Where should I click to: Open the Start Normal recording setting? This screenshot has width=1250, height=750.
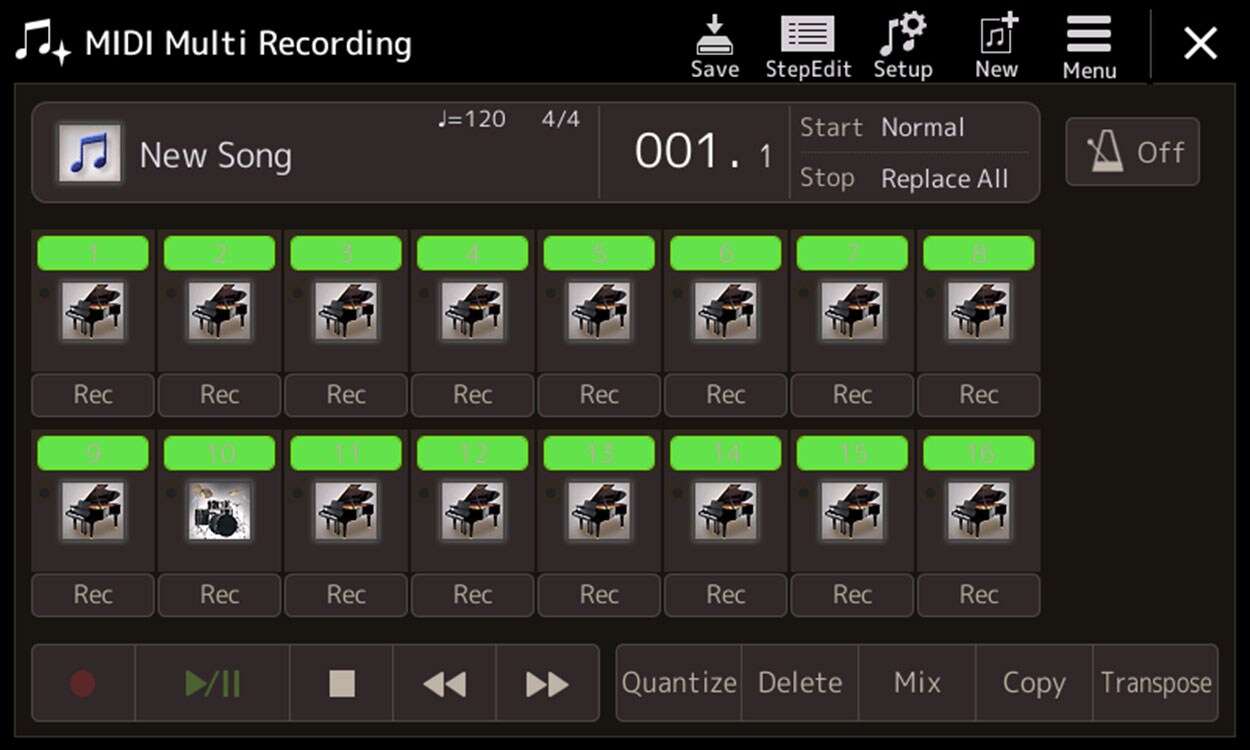click(x=914, y=128)
